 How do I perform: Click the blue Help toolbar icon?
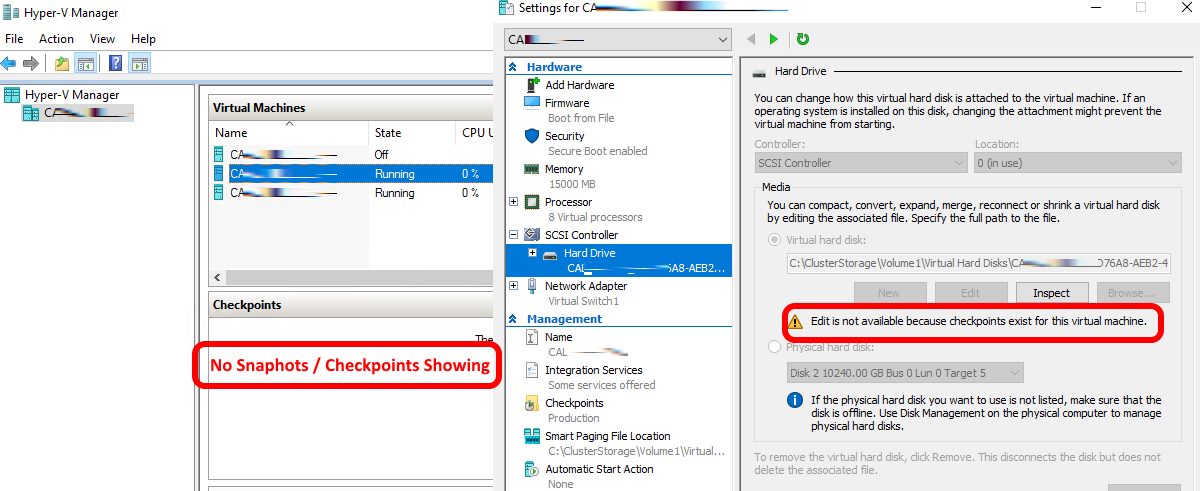coord(116,64)
